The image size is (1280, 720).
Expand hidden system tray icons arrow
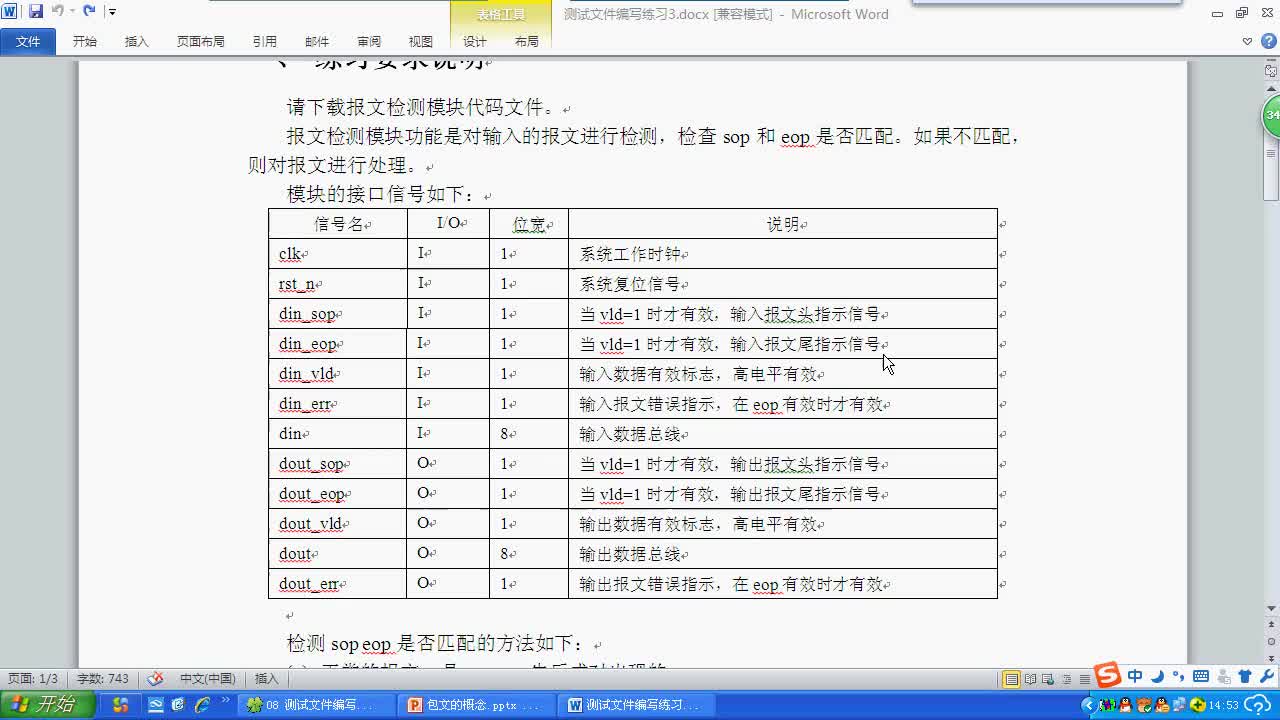tap(1088, 705)
